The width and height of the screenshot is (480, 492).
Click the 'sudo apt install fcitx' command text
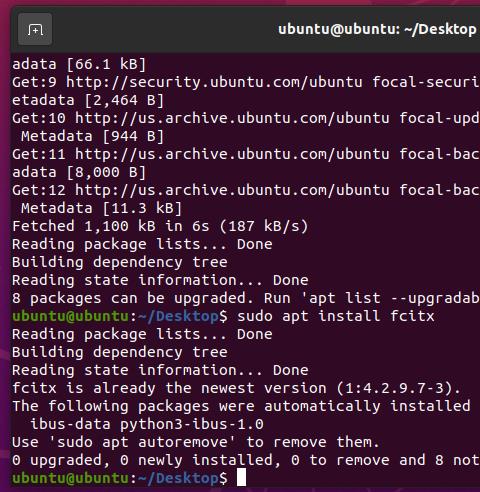point(336,316)
